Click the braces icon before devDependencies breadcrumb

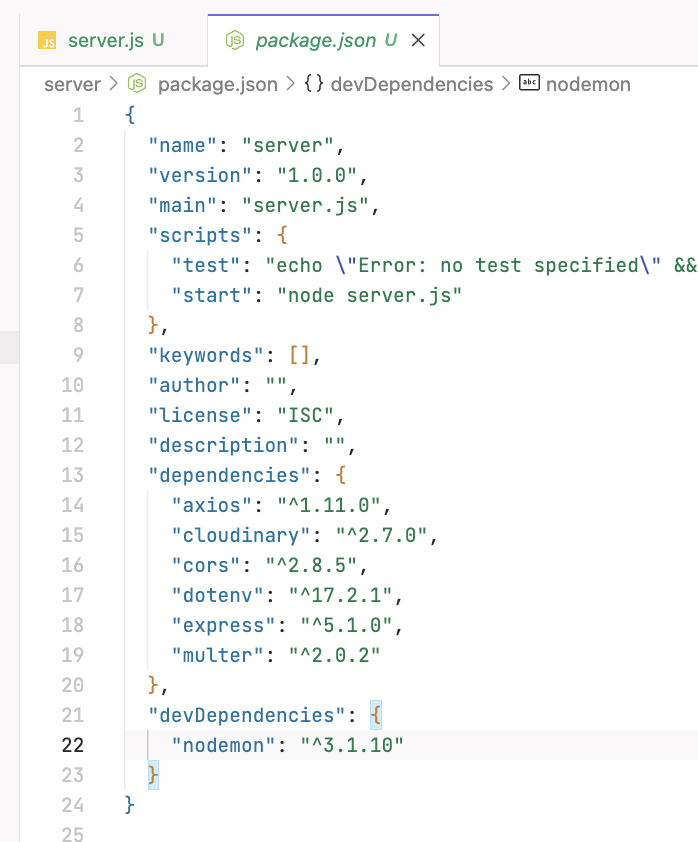click(314, 84)
